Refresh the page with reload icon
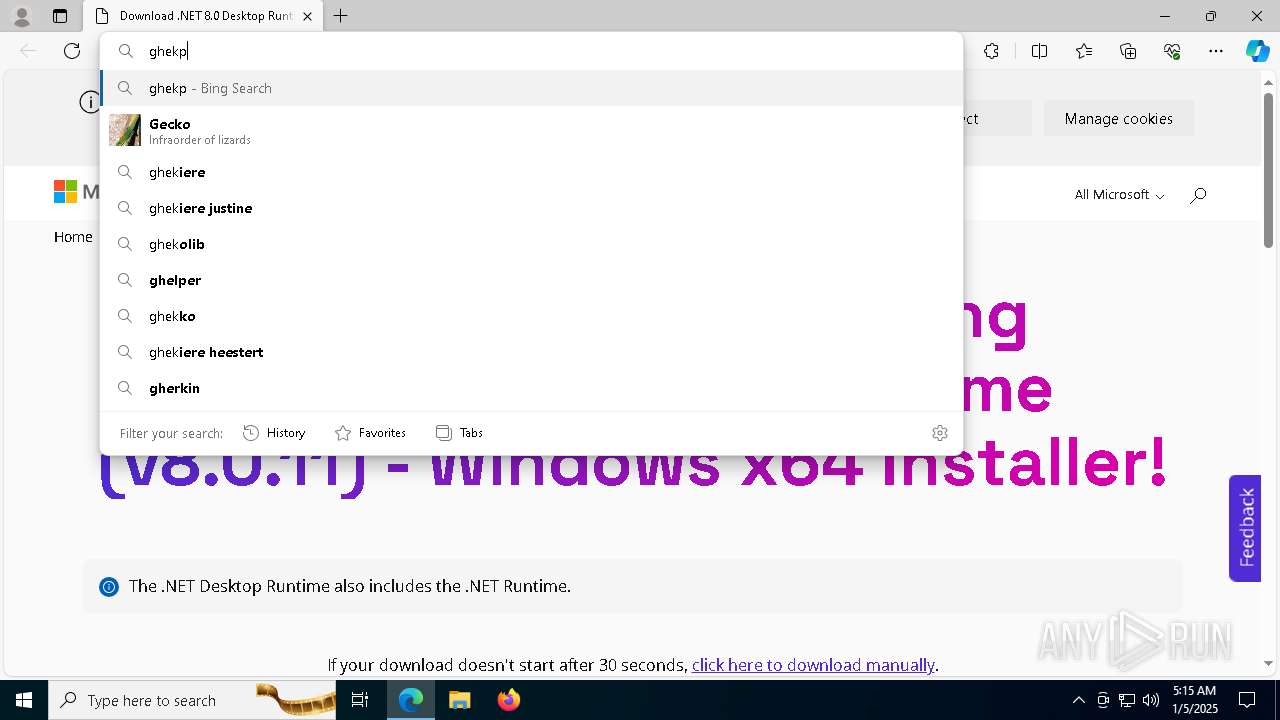Screen dimensions: 1280x720 (72, 51)
